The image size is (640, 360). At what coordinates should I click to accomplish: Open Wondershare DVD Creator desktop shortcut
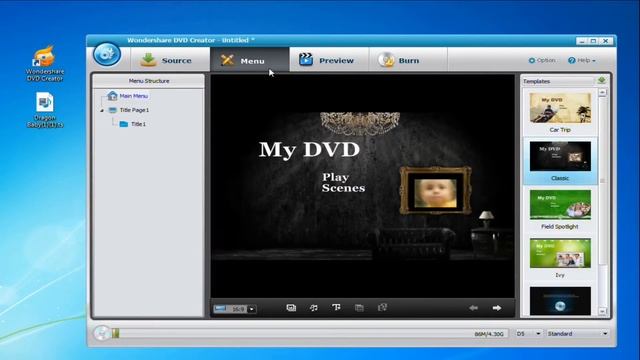44,64
